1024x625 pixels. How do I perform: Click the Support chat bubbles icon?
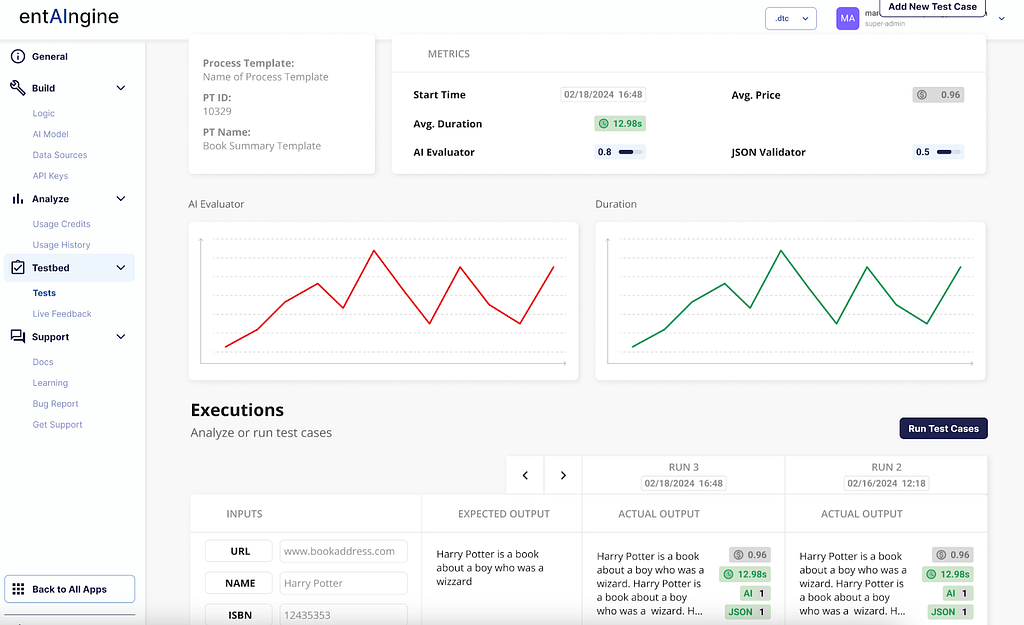(18, 336)
